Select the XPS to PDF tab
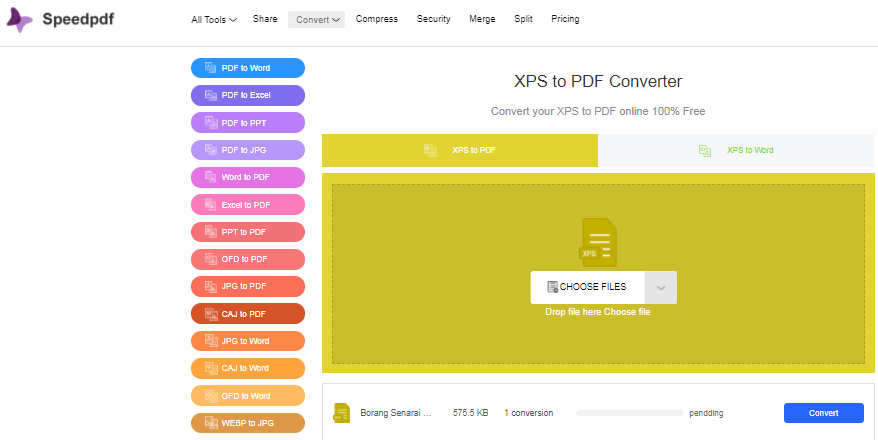878x440 pixels. pyautogui.click(x=460, y=150)
